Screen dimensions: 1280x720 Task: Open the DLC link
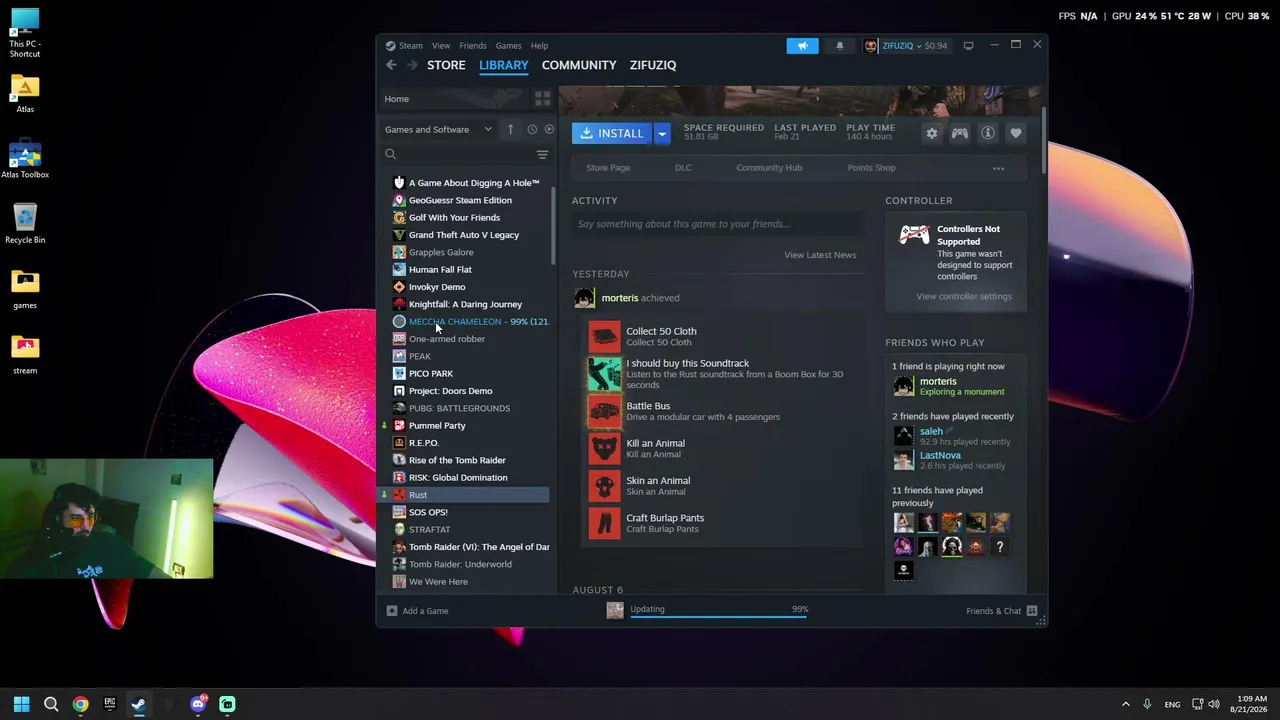(683, 168)
